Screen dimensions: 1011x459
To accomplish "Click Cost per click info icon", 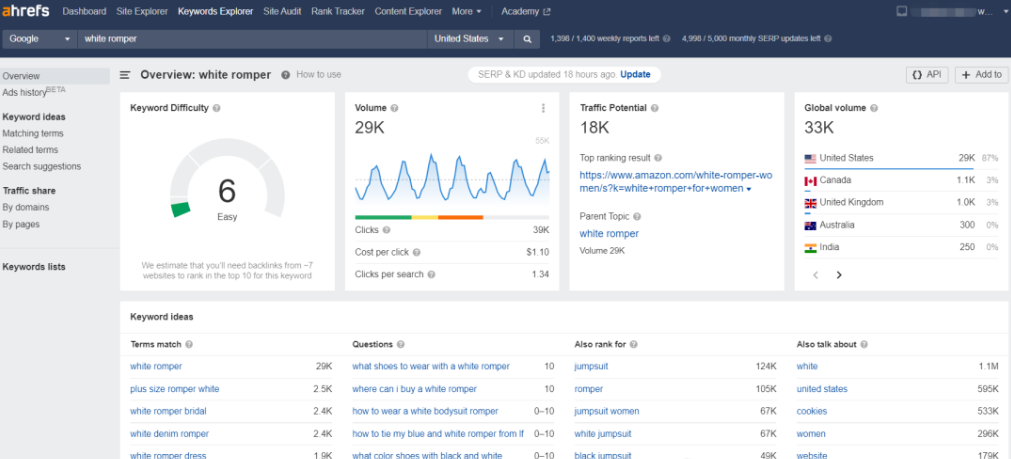I will pos(417,252).
